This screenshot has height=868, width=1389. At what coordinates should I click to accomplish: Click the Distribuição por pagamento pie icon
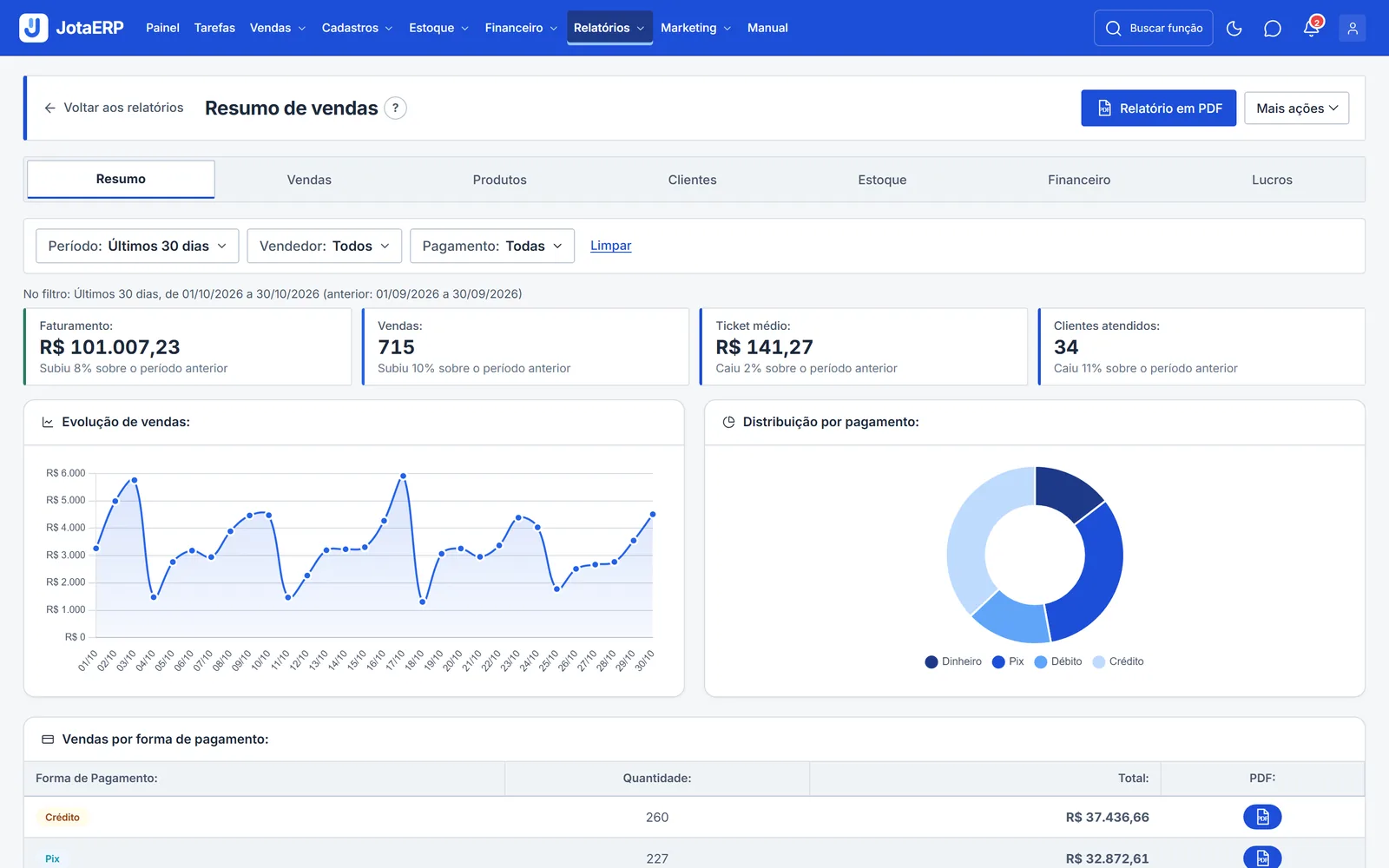point(728,422)
